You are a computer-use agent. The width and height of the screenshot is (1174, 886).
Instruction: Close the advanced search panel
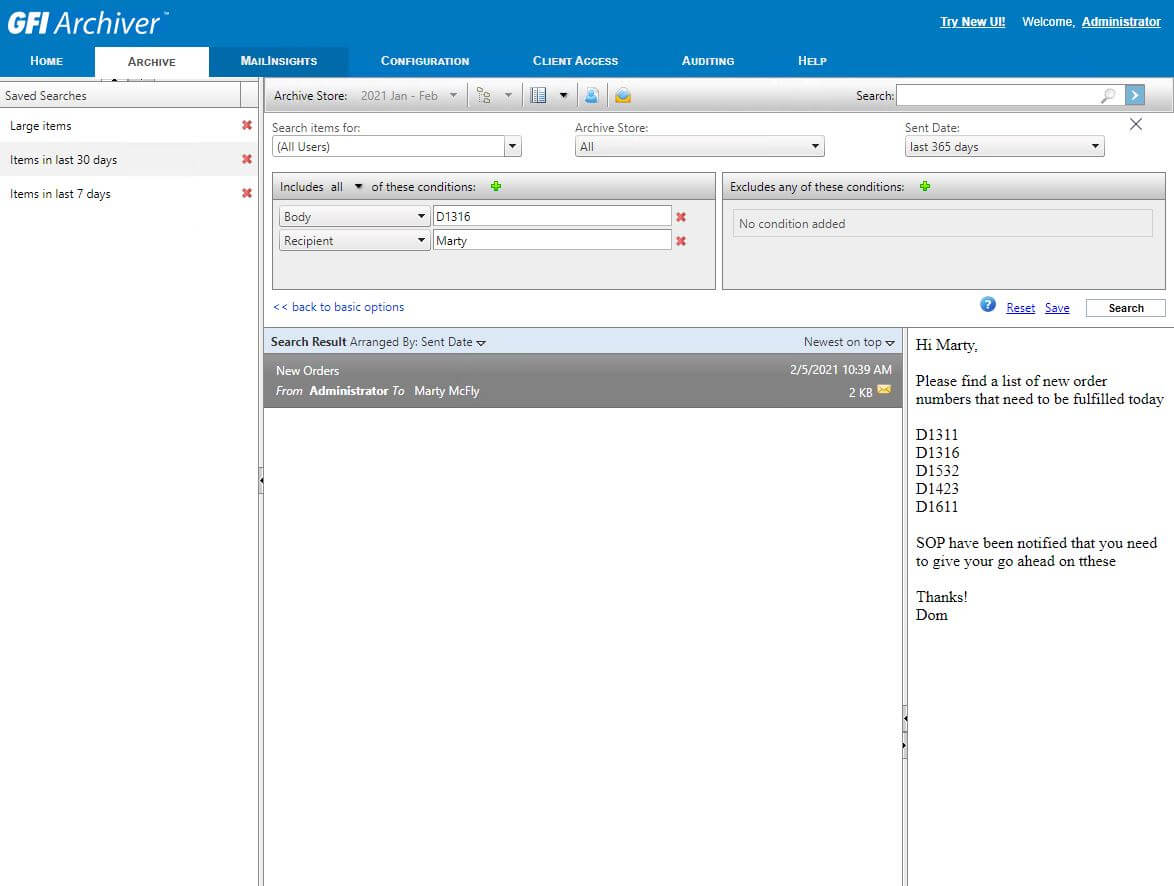click(x=1135, y=125)
